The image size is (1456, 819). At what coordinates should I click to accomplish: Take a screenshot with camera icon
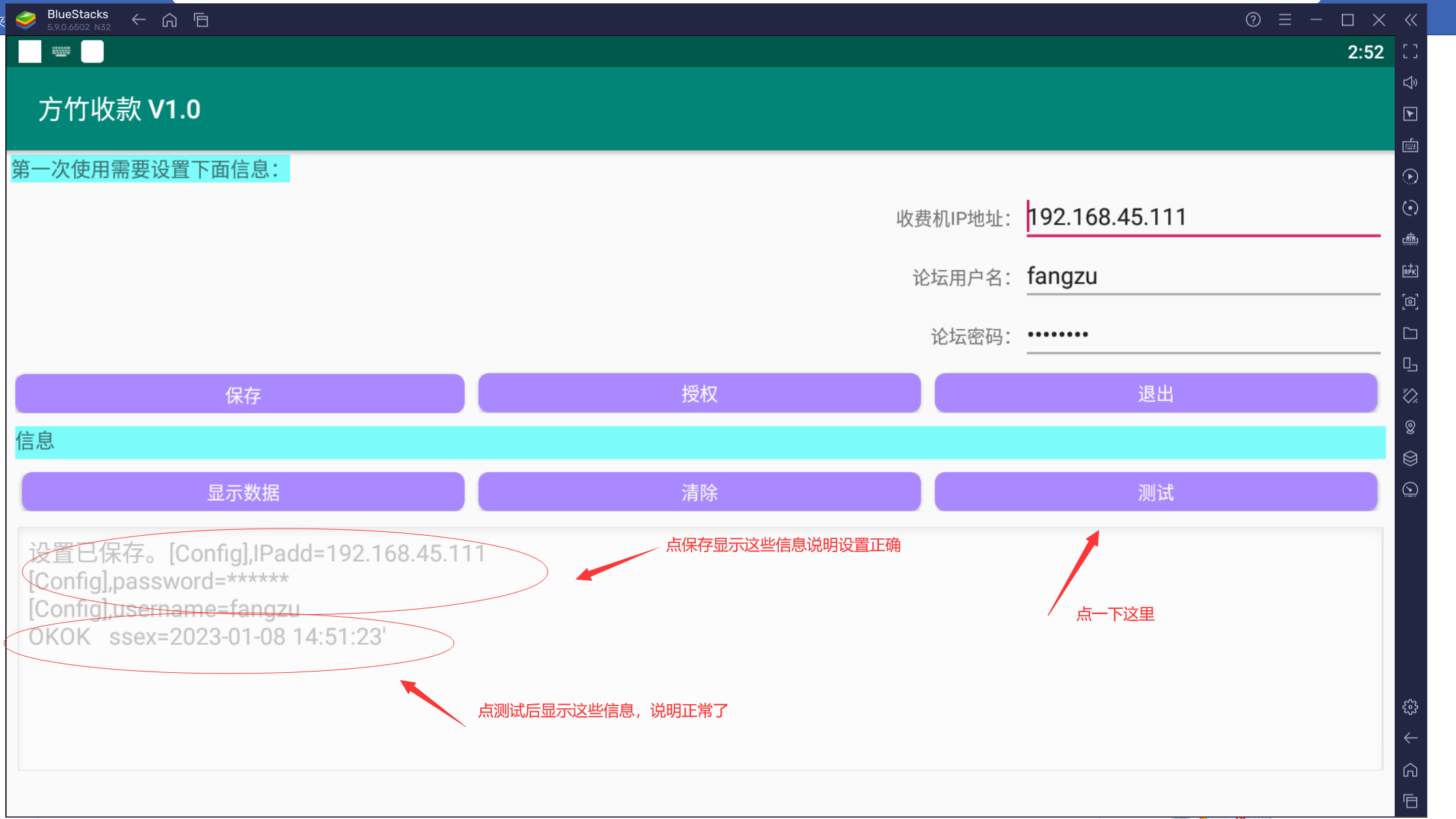click(1410, 302)
